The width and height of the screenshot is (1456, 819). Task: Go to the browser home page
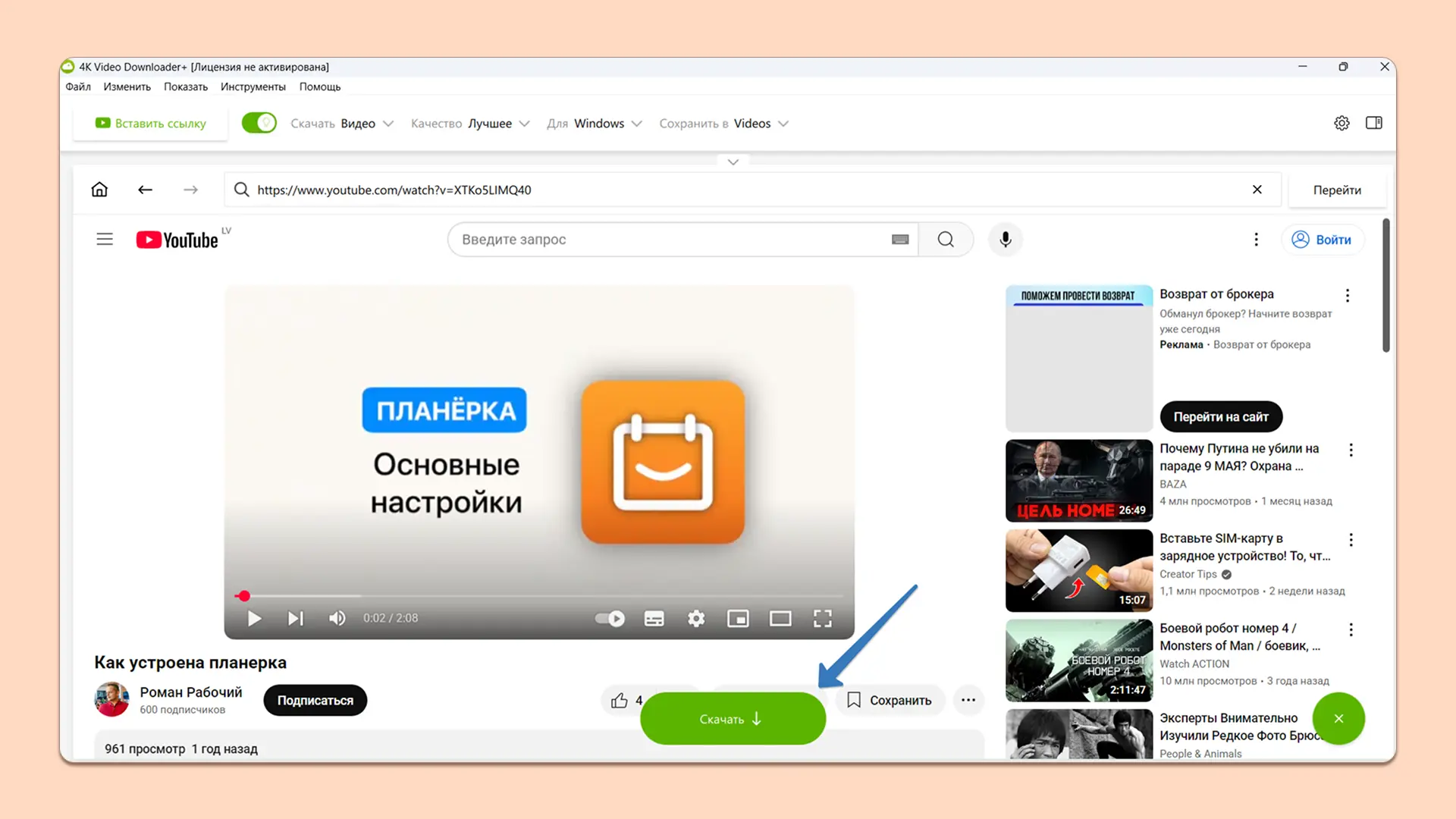click(99, 190)
